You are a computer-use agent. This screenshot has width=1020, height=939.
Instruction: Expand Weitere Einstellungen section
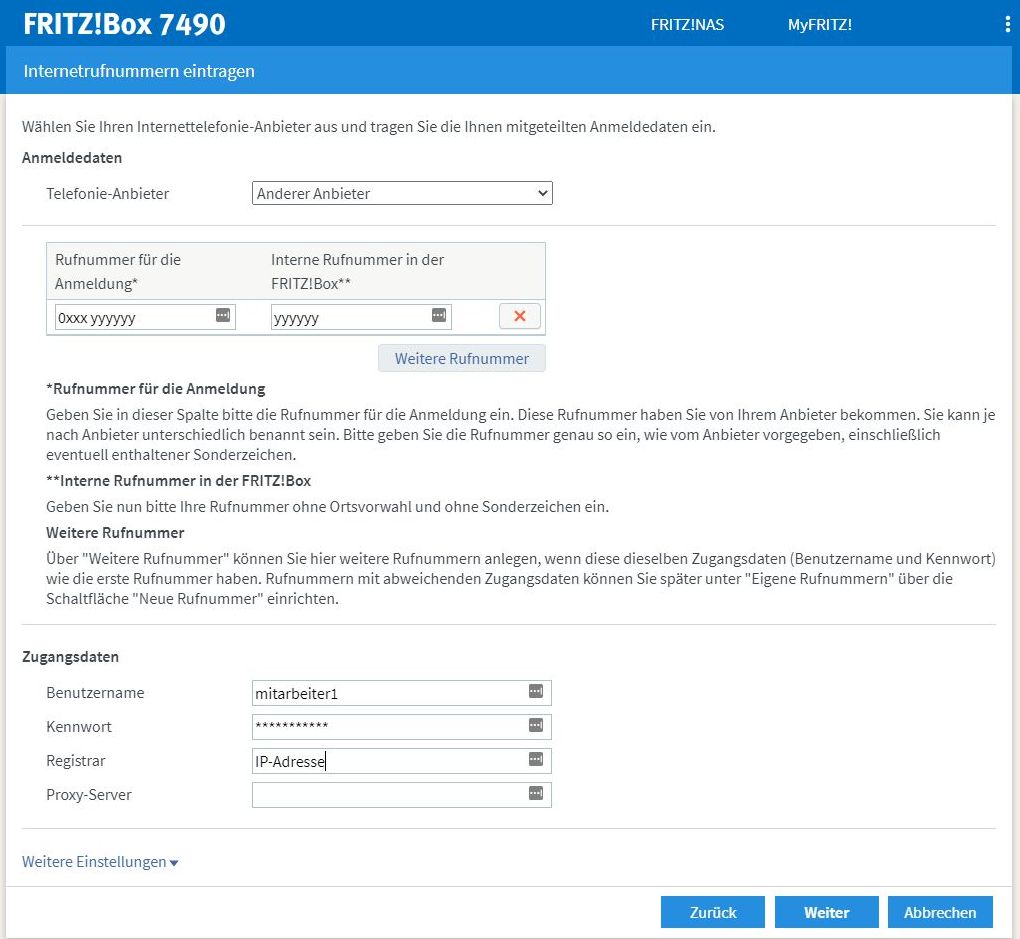pos(100,862)
